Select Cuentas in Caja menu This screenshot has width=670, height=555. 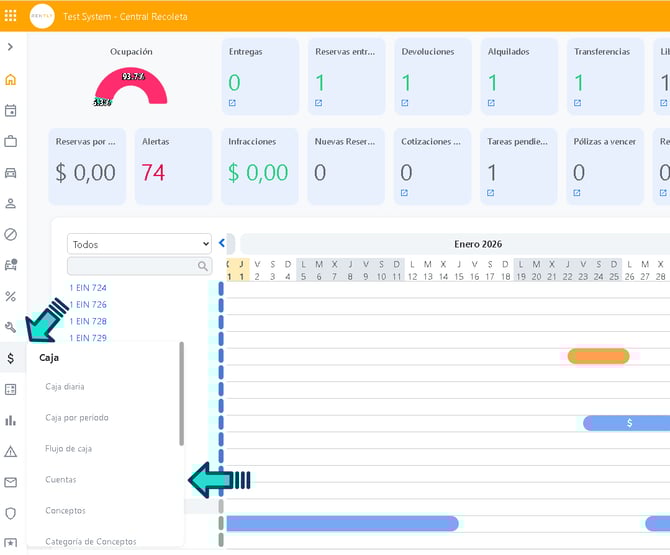coord(61,479)
